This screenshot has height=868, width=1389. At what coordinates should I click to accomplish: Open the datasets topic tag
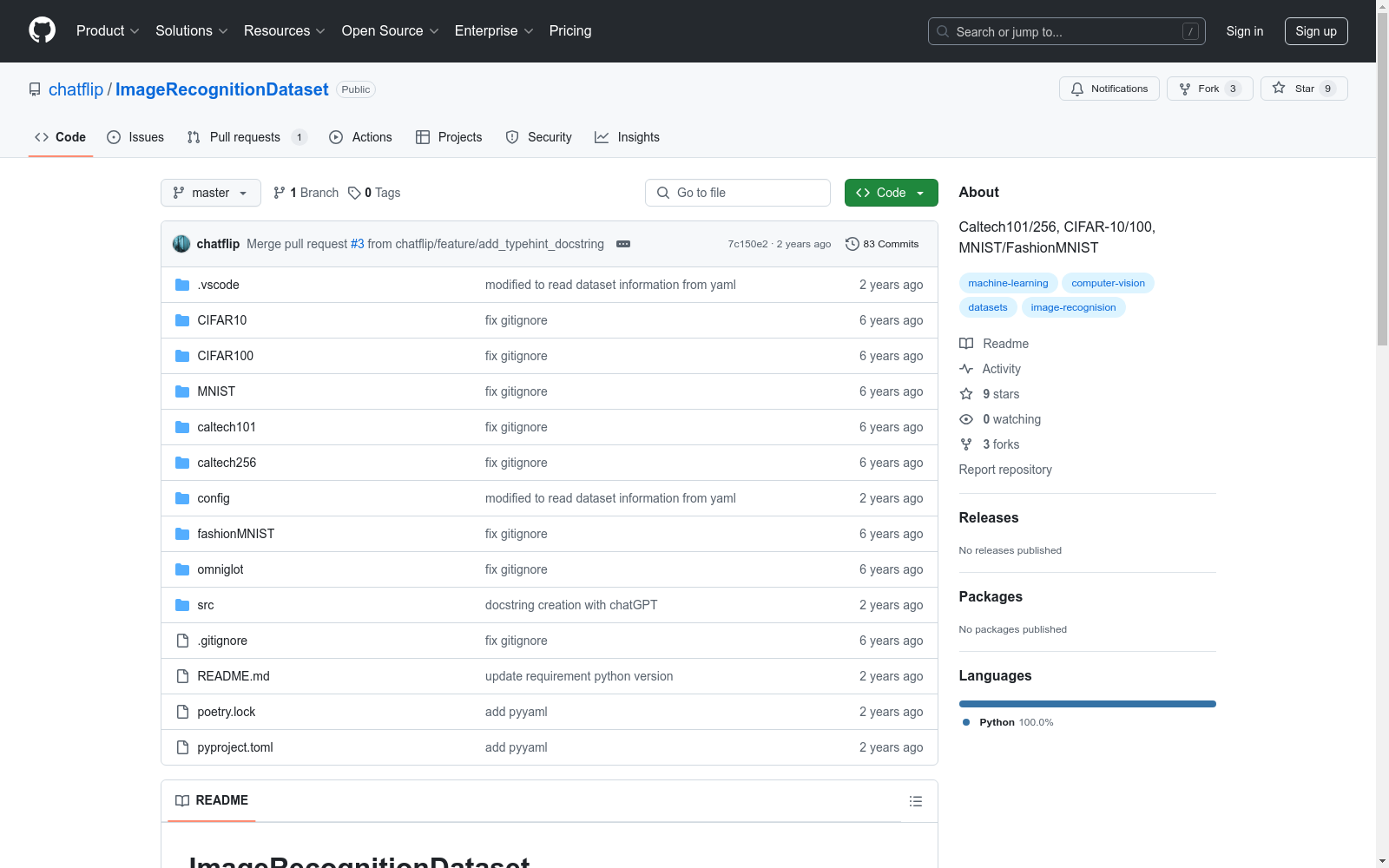click(x=988, y=307)
